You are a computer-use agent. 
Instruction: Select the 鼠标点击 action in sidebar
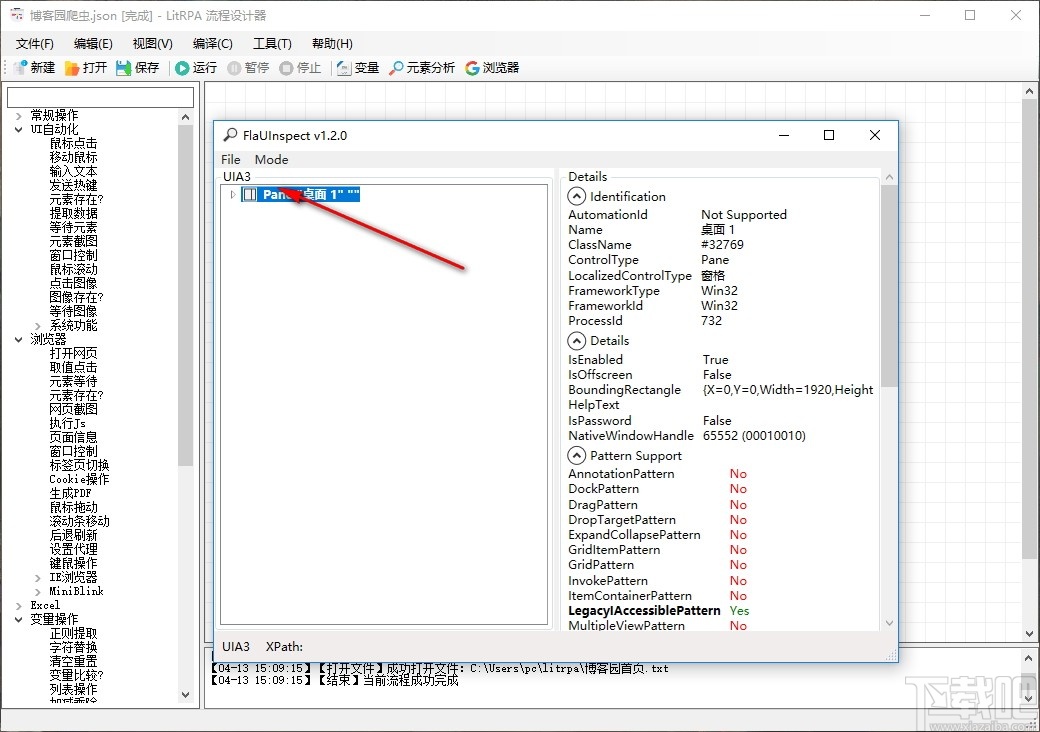click(x=72, y=143)
